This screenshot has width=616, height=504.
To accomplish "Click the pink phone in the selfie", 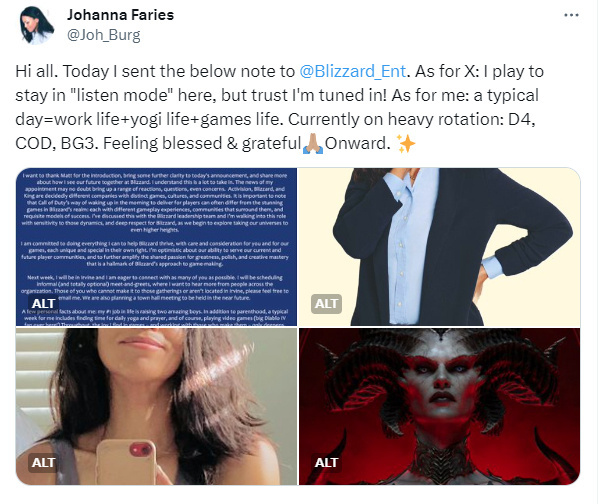I will (x=126, y=462).
